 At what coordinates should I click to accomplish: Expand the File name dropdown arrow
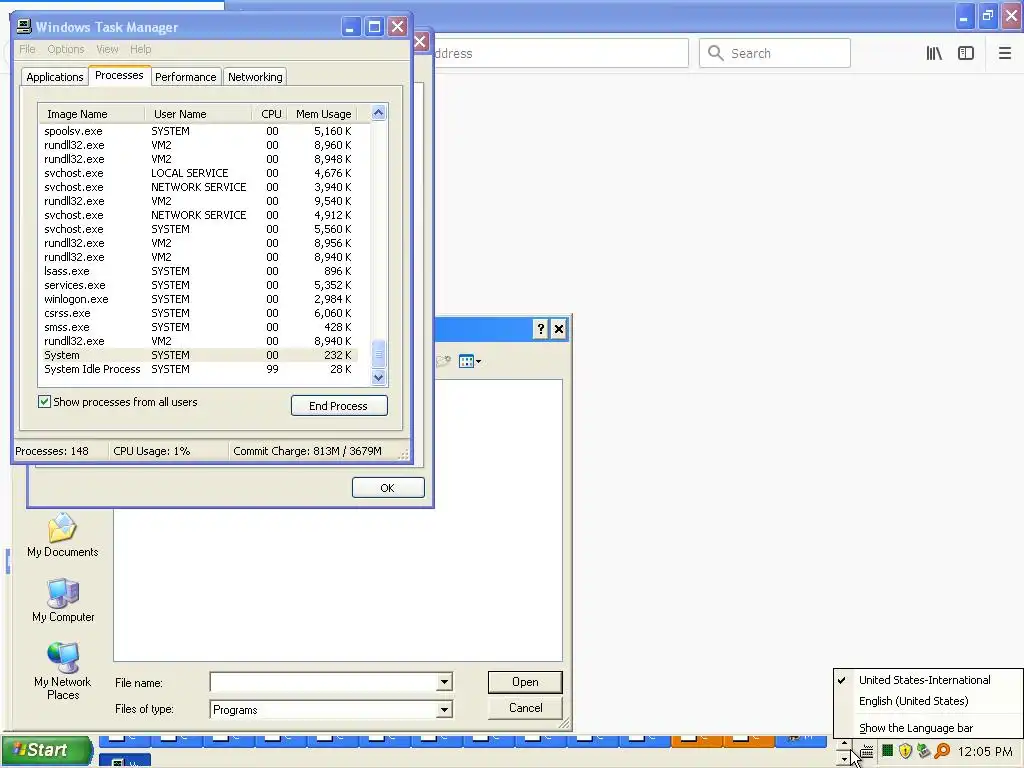pos(444,682)
